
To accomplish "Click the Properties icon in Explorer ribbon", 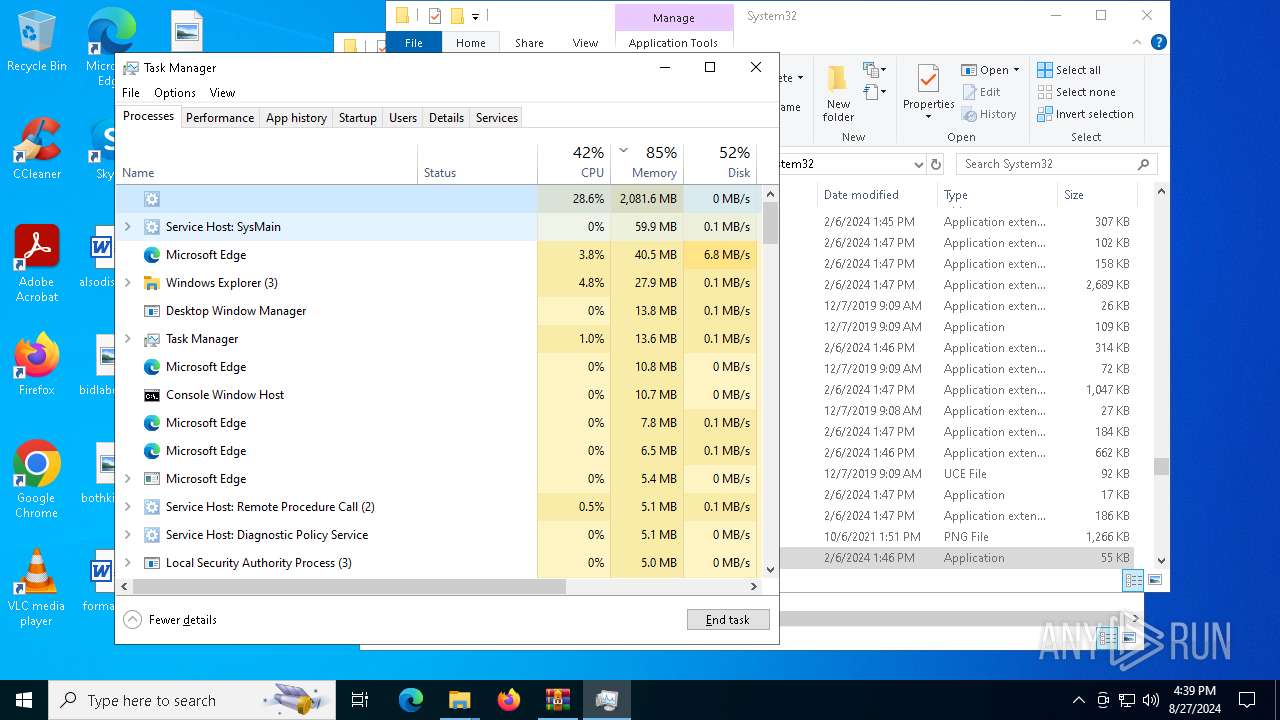I will [x=929, y=90].
